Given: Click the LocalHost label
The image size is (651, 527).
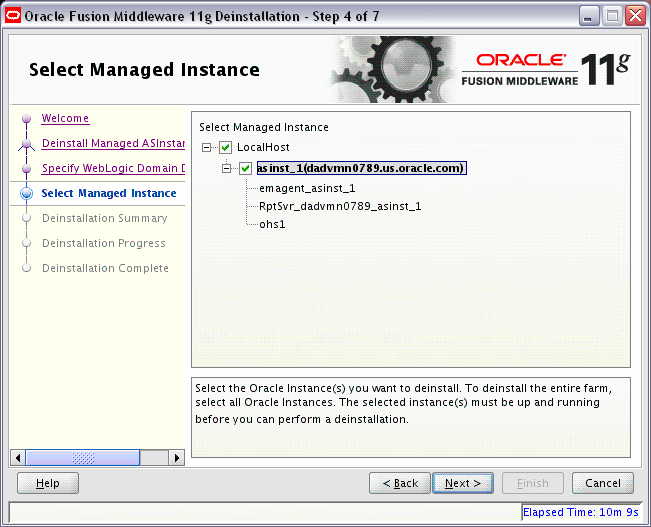Looking at the screenshot, I should (263, 147).
